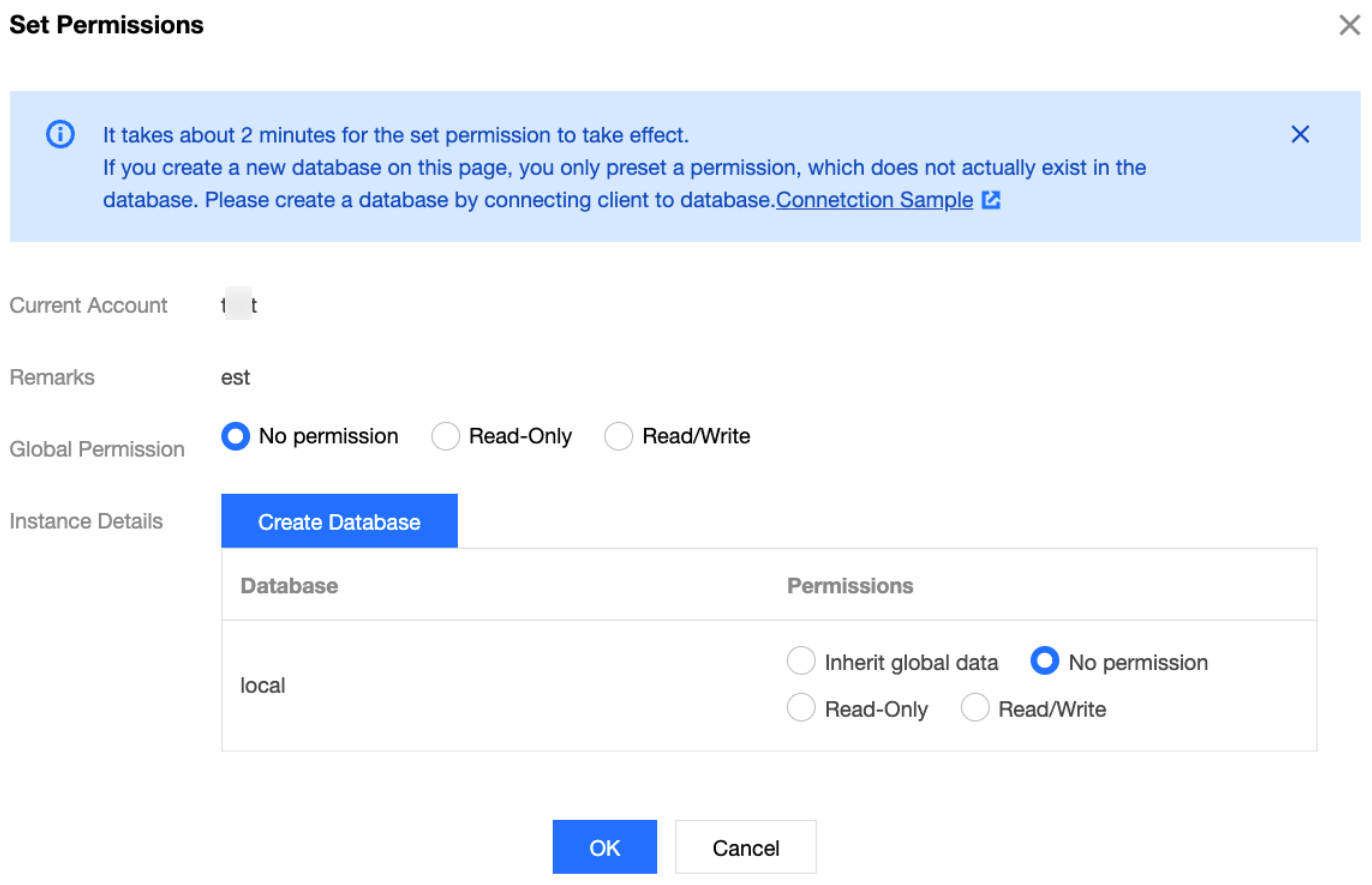Give the local database Read/Write permission

975,709
